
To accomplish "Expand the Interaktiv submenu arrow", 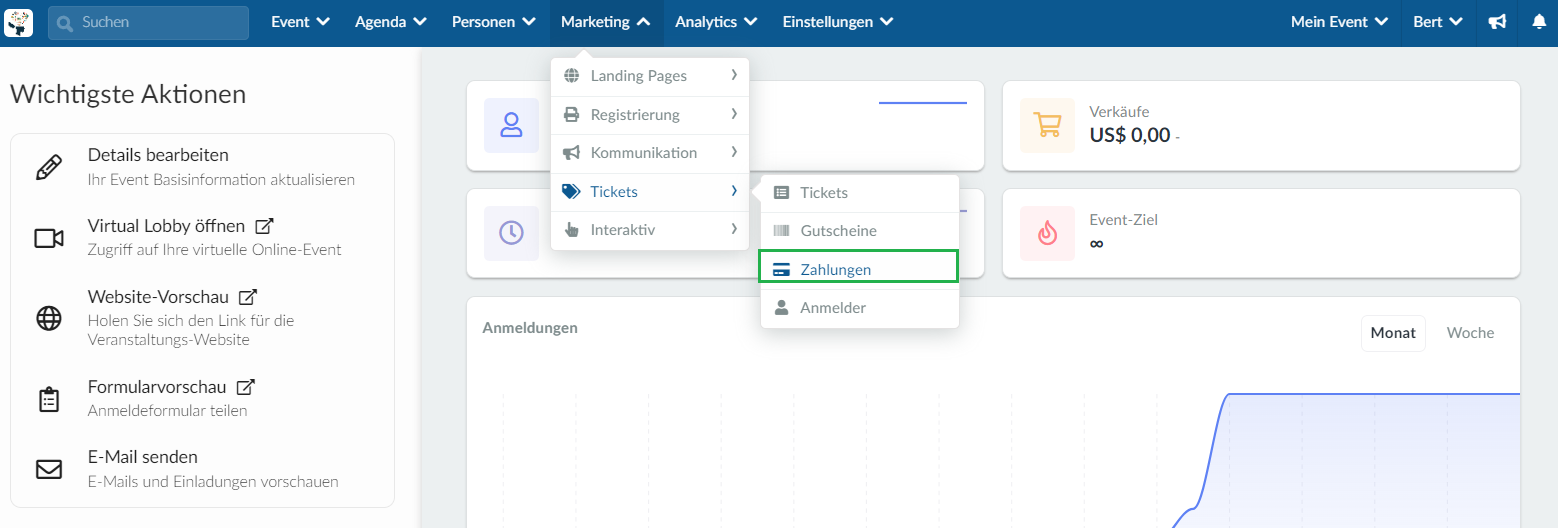I will click(x=734, y=229).
